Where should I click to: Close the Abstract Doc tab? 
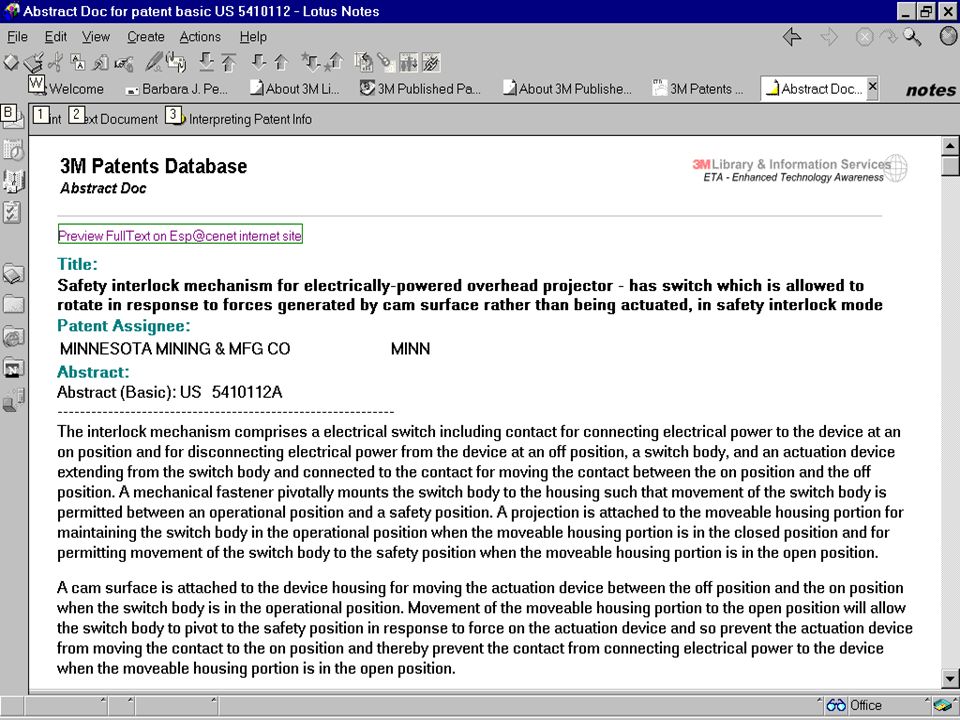tap(873, 86)
